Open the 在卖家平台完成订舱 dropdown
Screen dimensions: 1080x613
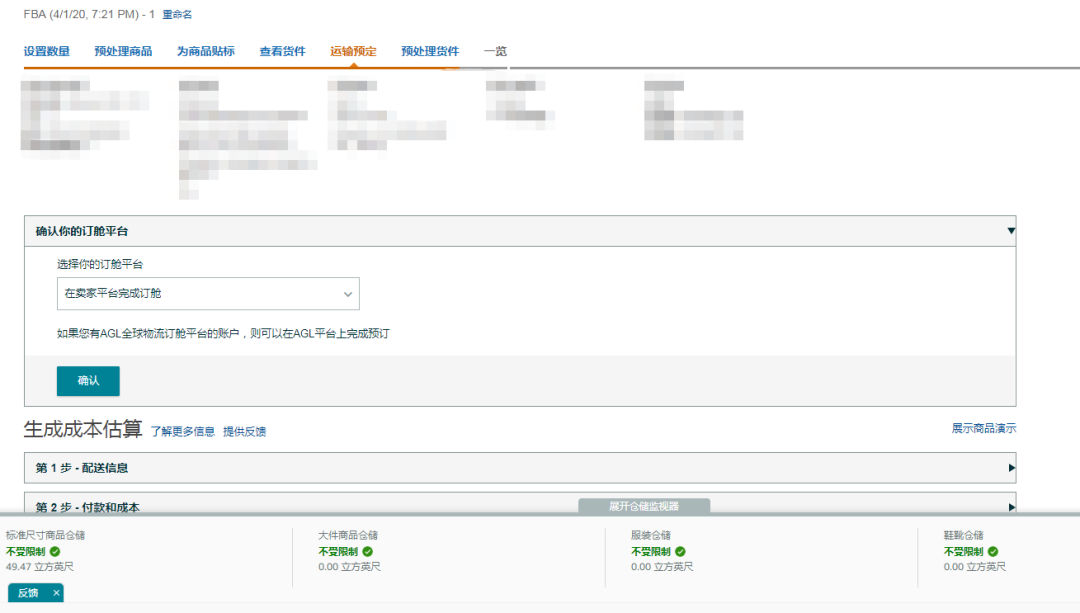click(208, 293)
